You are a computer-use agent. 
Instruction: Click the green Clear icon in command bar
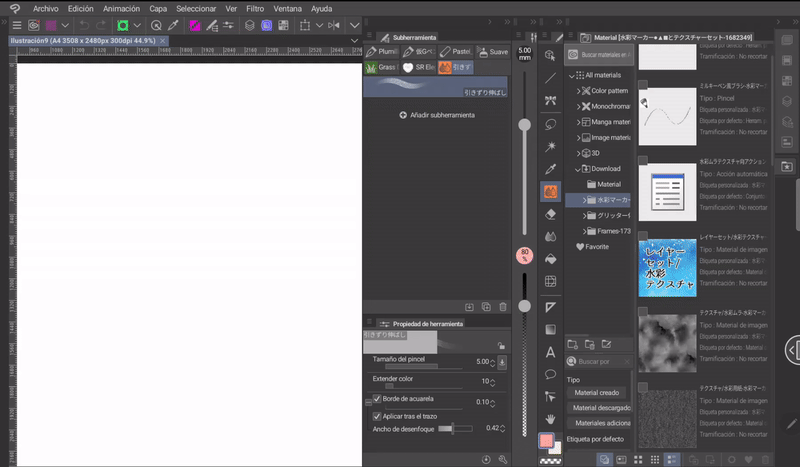coord(122,25)
